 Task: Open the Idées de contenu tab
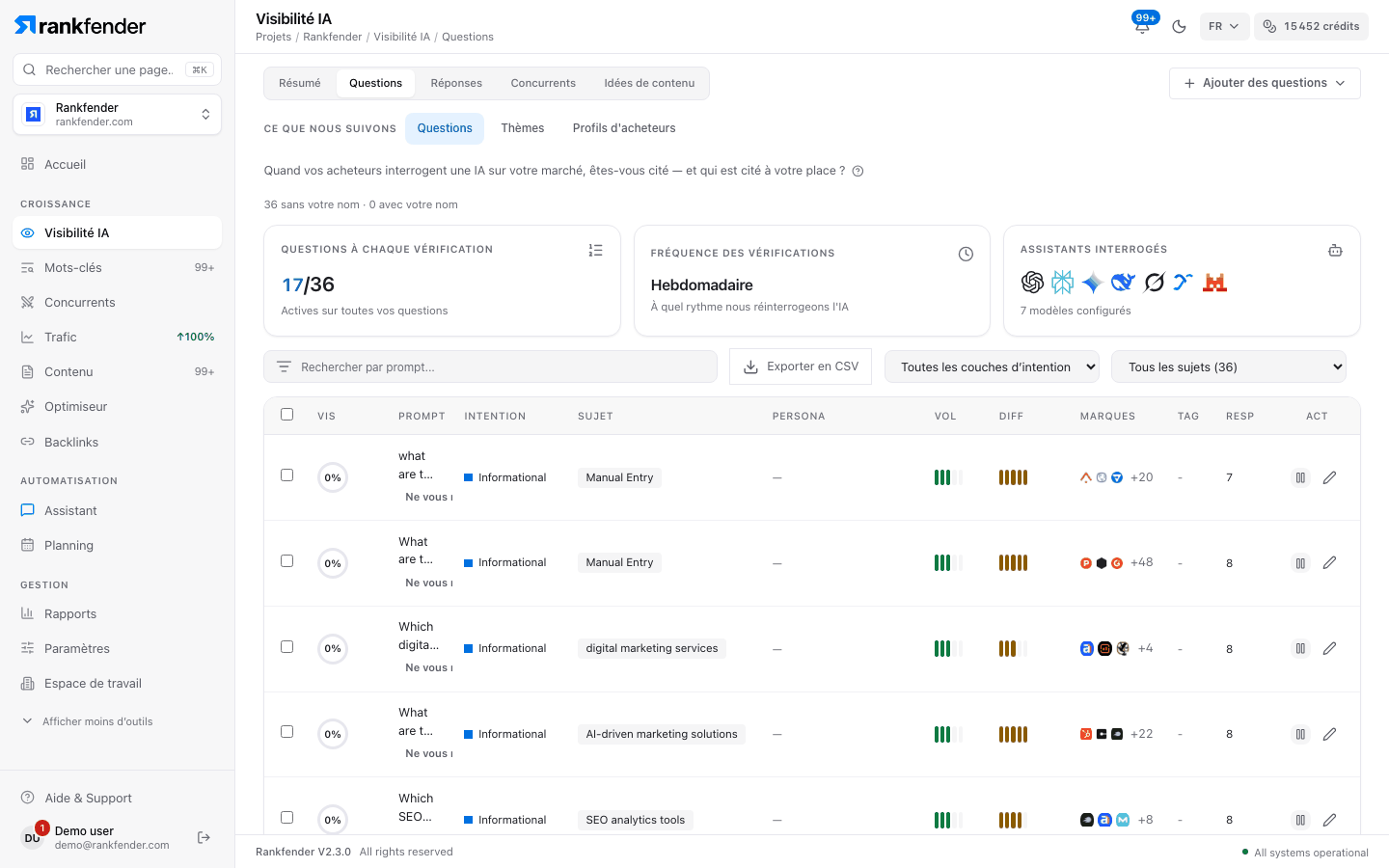click(x=649, y=83)
